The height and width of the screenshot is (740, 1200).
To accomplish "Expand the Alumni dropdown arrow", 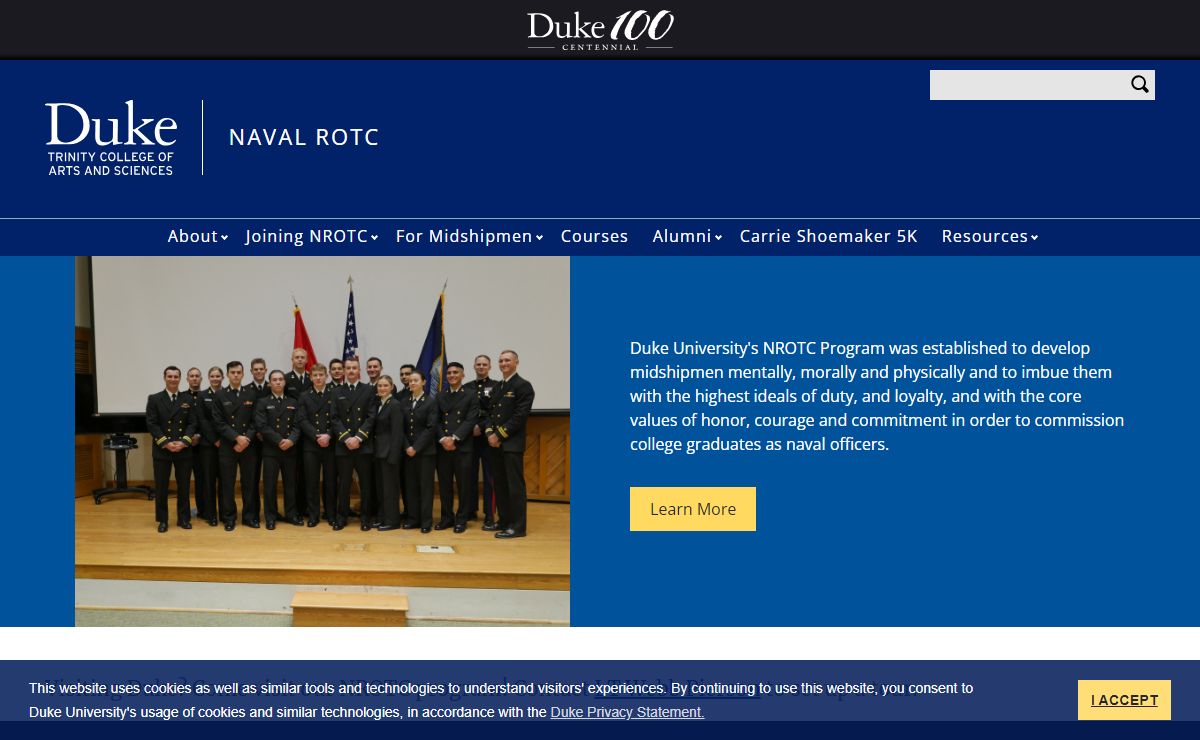I will [718, 238].
